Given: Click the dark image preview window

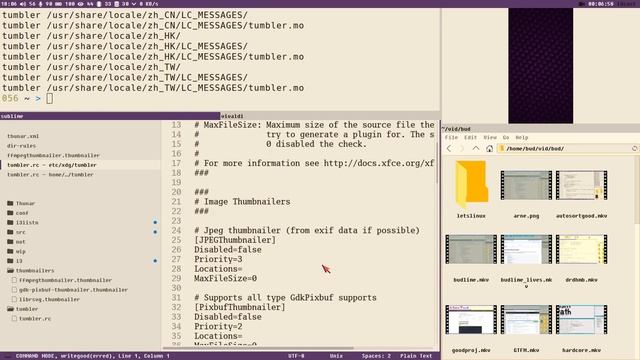Looking at the screenshot, I should (540, 66).
